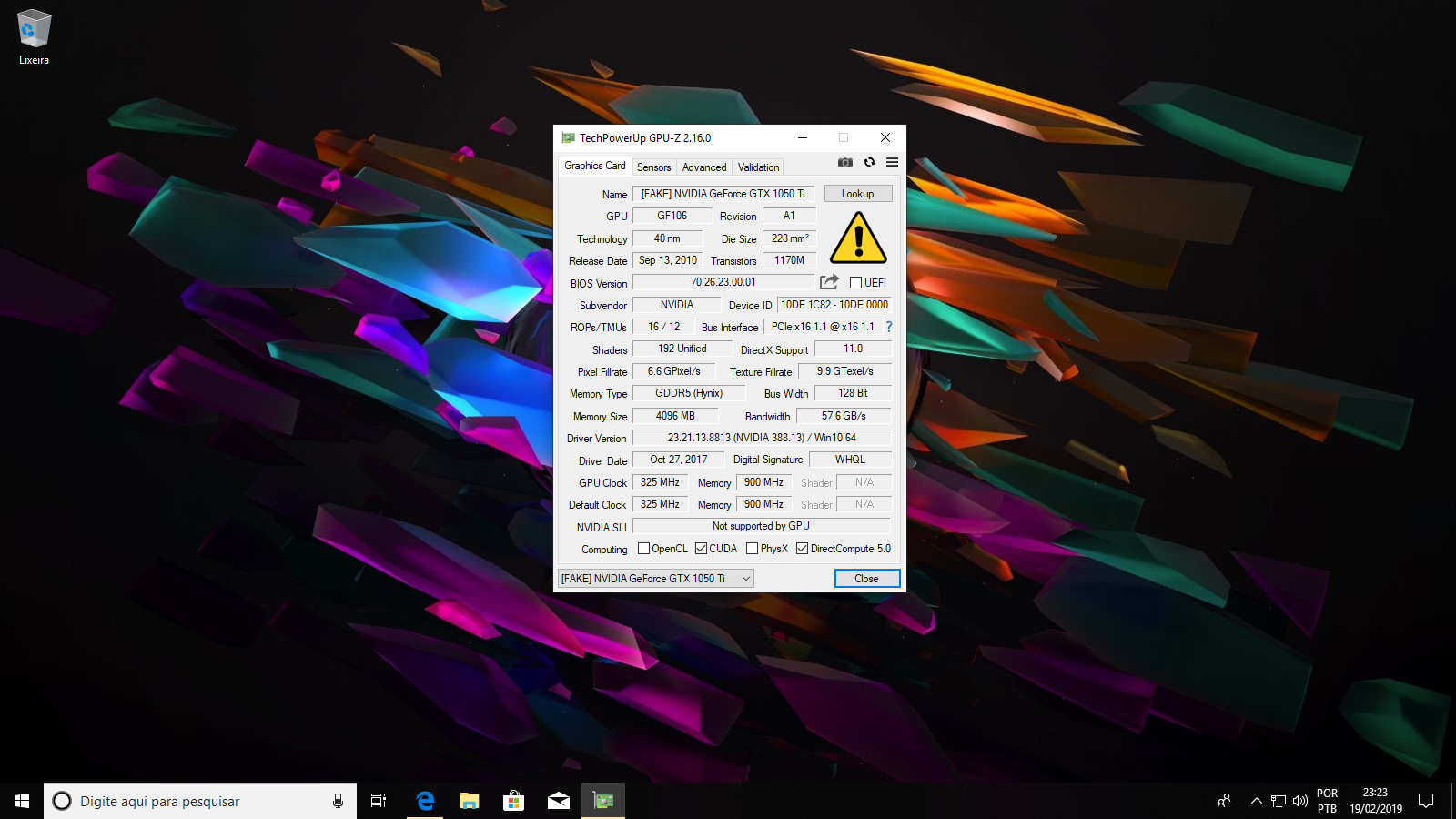Click the Texture Fillrate value 9.9 GTexel/s
The height and width of the screenshot is (819, 1456).
[x=844, y=371]
